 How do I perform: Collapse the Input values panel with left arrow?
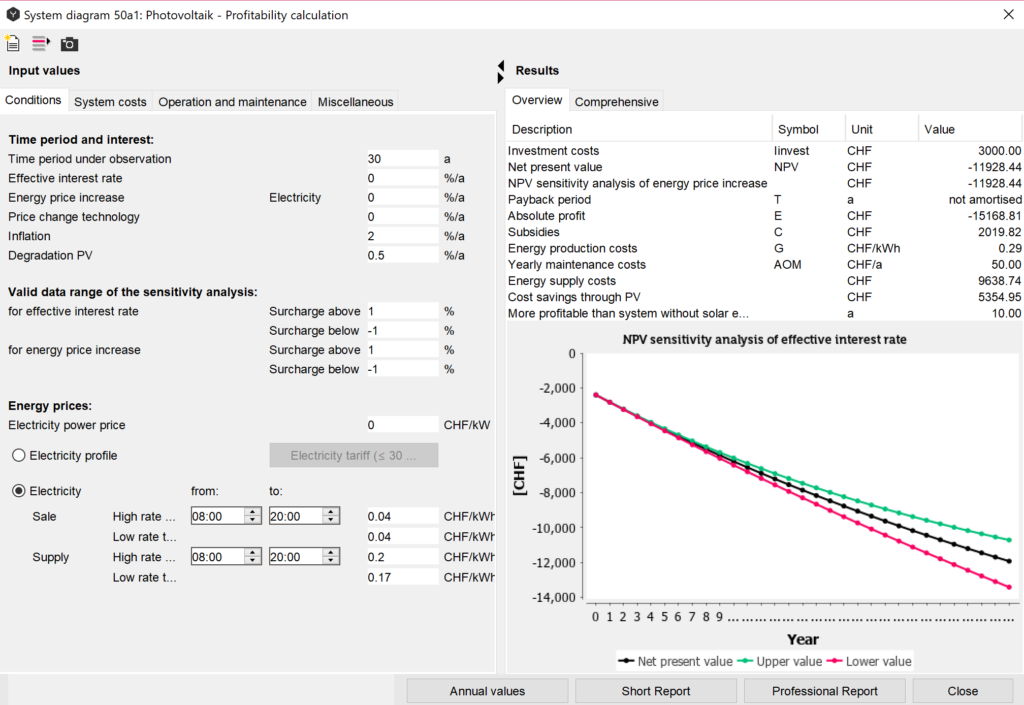coord(501,65)
